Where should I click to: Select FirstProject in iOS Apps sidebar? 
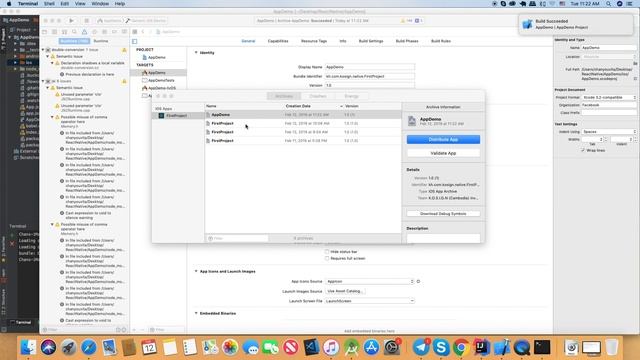coord(178,116)
